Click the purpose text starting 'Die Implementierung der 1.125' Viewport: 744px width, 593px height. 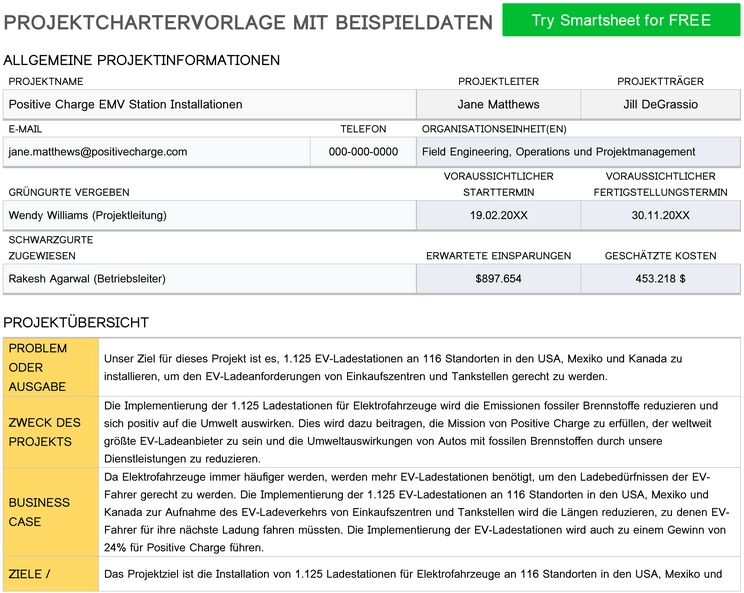[x=411, y=432]
